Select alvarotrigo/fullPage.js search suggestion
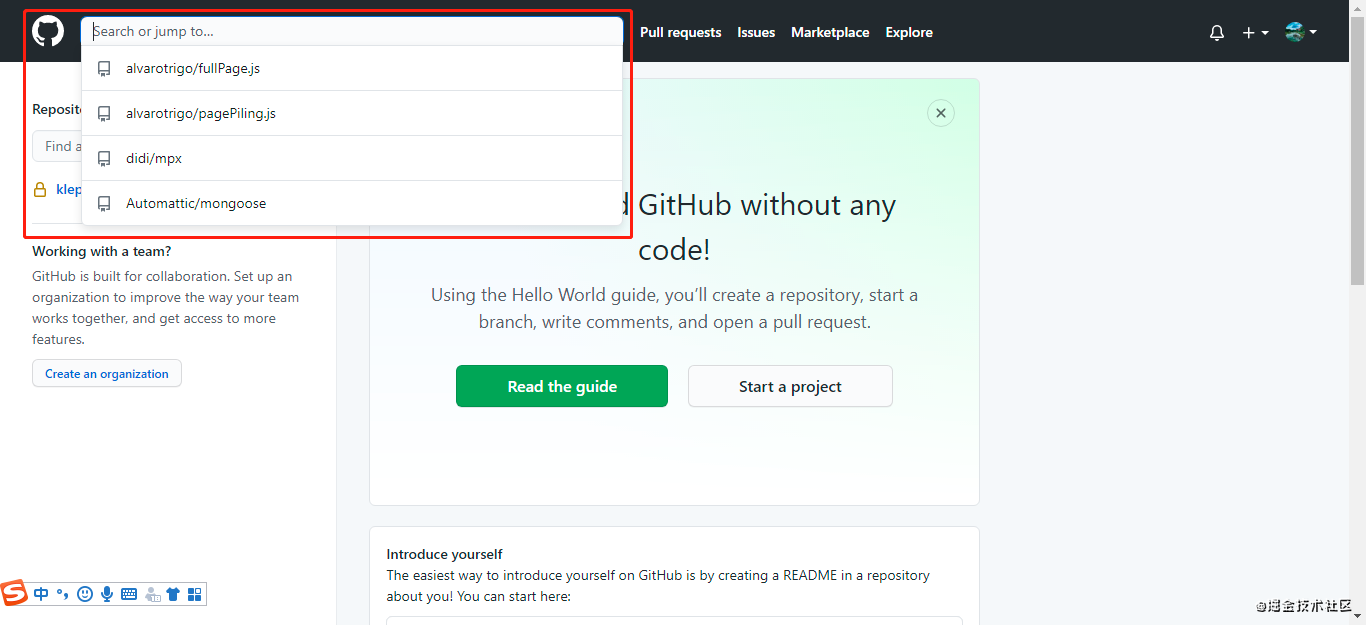 click(x=352, y=69)
